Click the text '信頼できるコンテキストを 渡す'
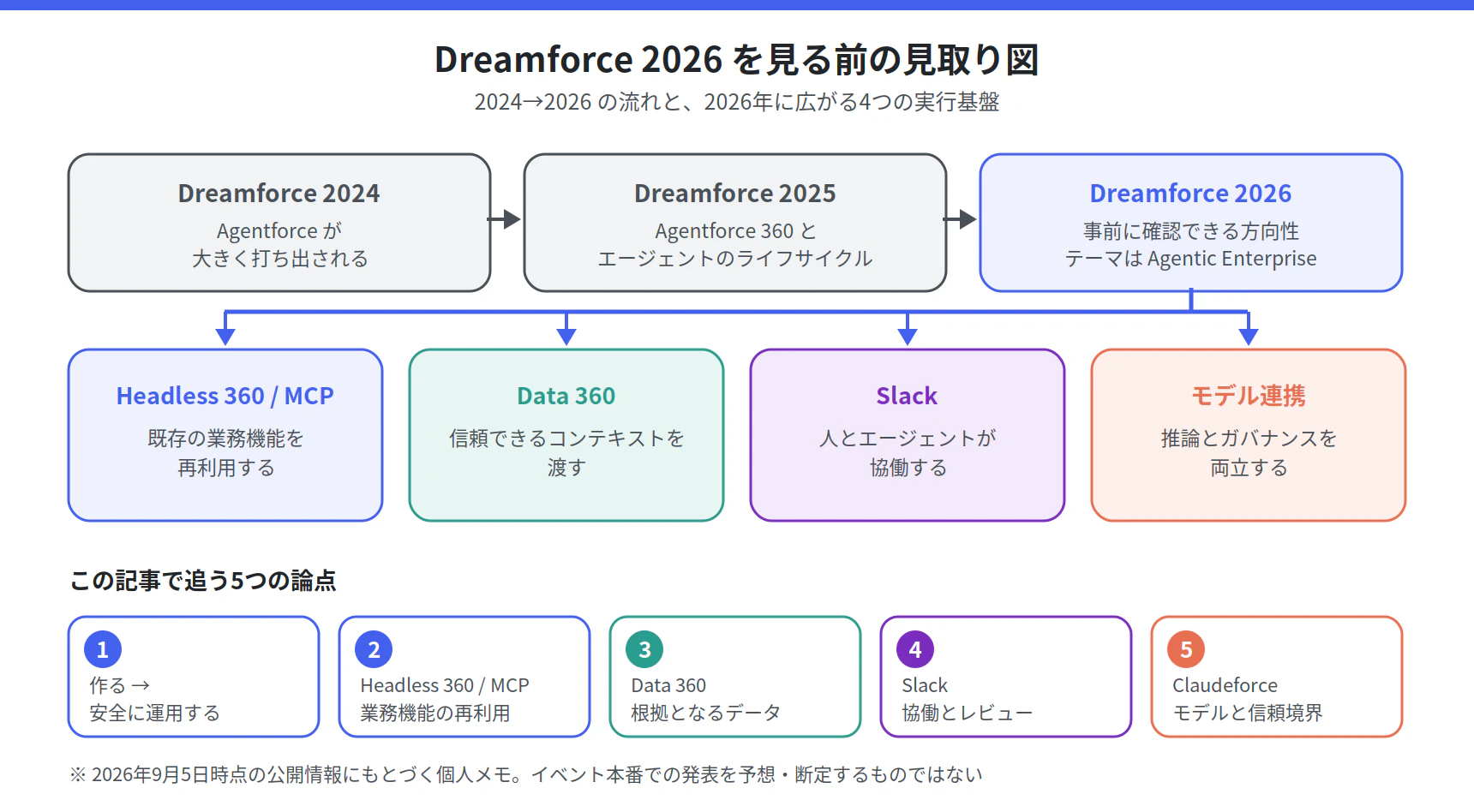The height and width of the screenshot is (812, 1474). pos(566,453)
